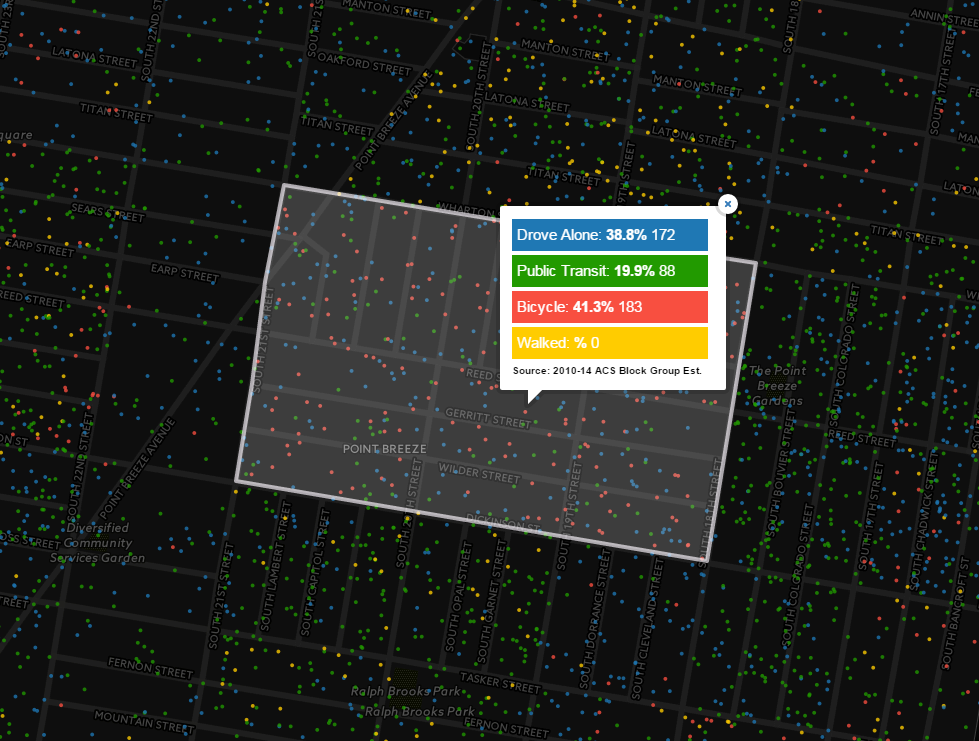Select the Diversified Community Services Garden label

point(97,543)
